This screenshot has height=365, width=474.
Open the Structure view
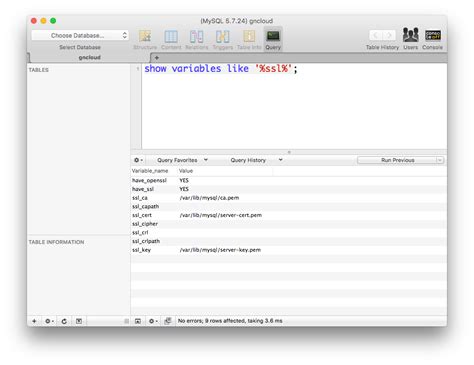click(x=145, y=40)
